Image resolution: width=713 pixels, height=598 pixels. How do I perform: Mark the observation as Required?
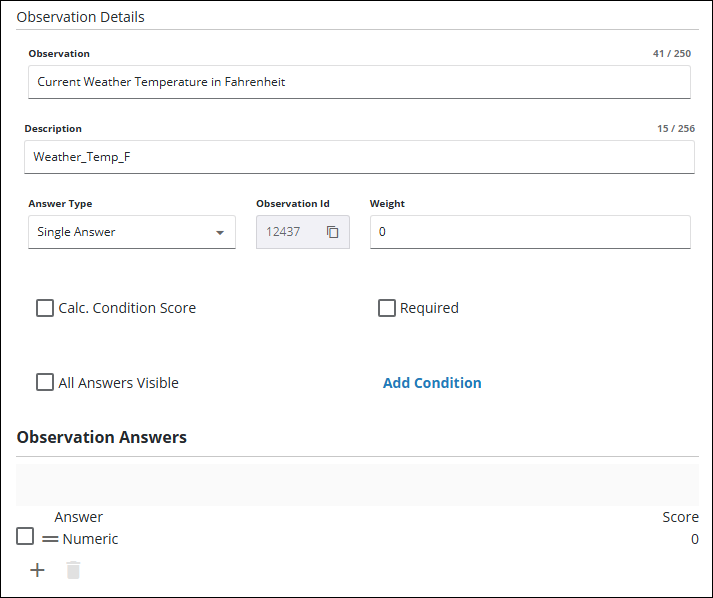pos(387,308)
